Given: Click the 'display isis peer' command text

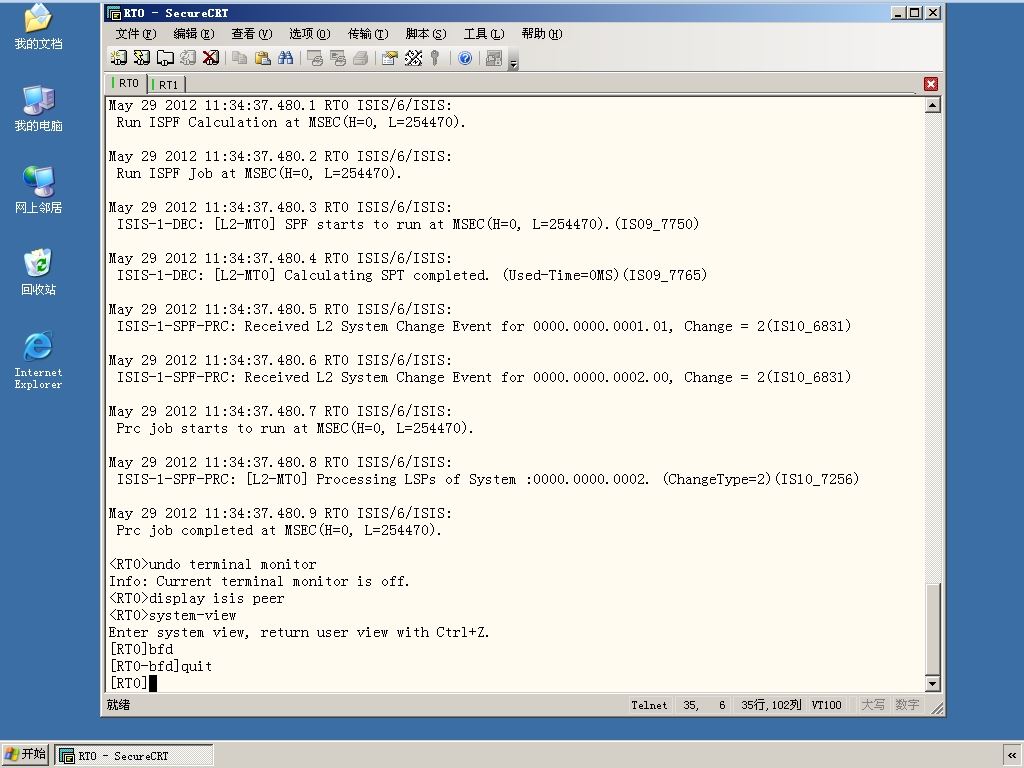Looking at the screenshot, I should [216, 598].
